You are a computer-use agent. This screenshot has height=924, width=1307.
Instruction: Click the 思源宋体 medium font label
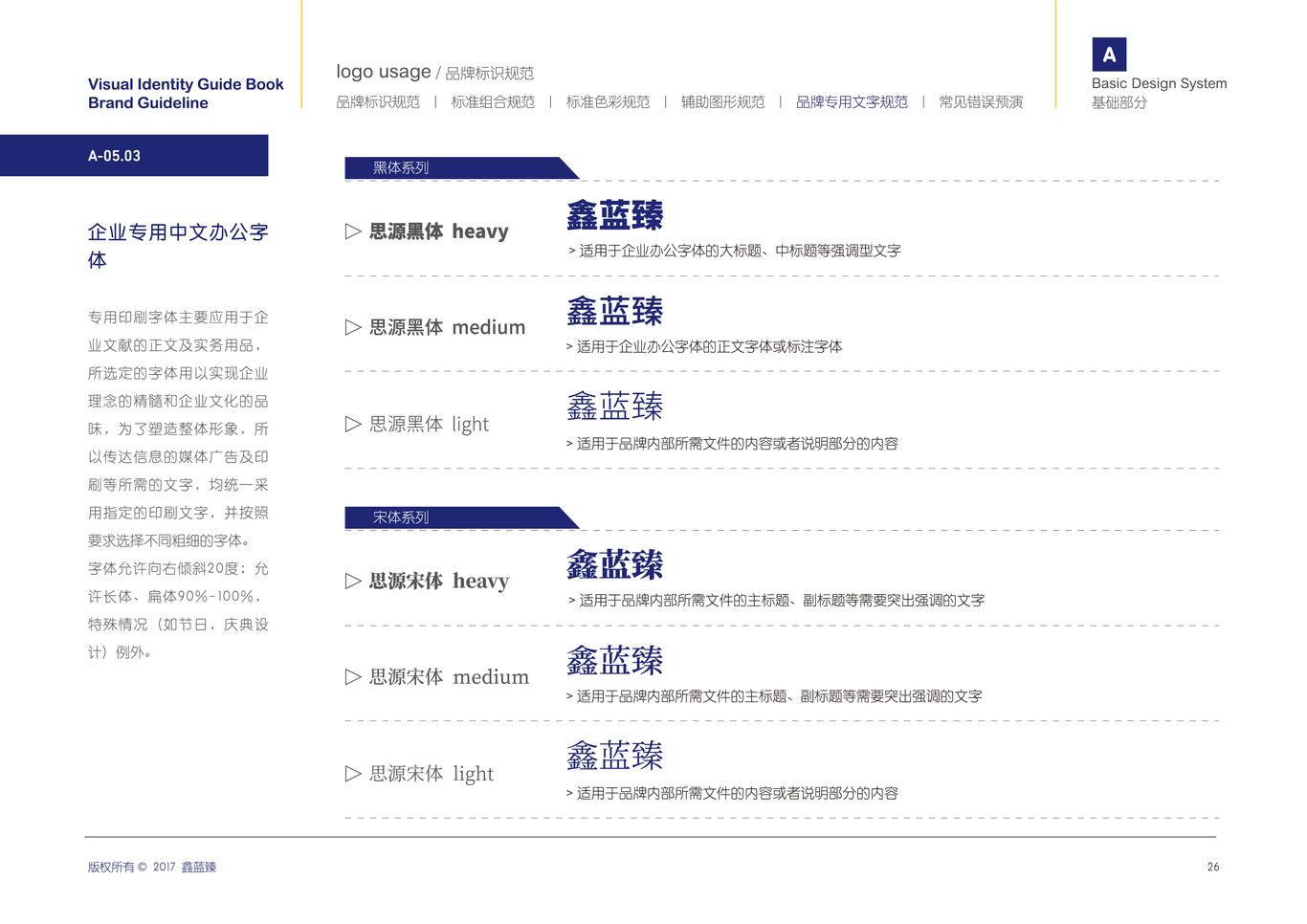(x=449, y=677)
